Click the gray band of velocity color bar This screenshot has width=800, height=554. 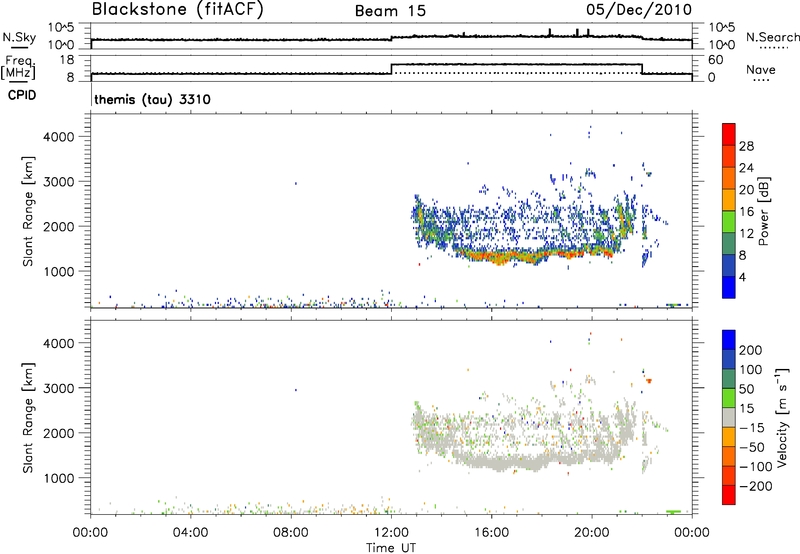click(729, 418)
